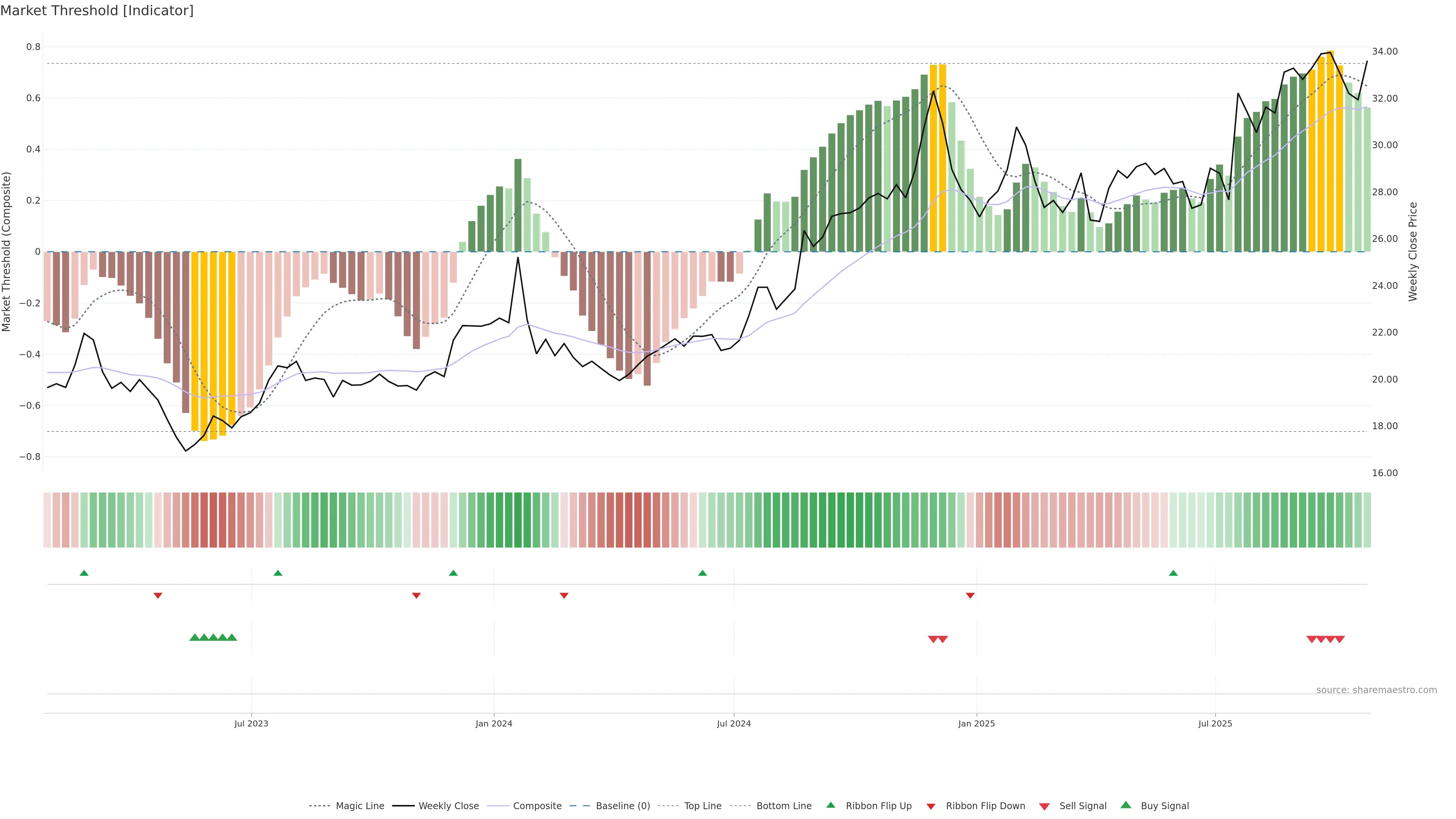Click the Jul 2024 x-axis label
This screenshot has height=819, width=1456.
pyautogui.click(x=734, y=723)
